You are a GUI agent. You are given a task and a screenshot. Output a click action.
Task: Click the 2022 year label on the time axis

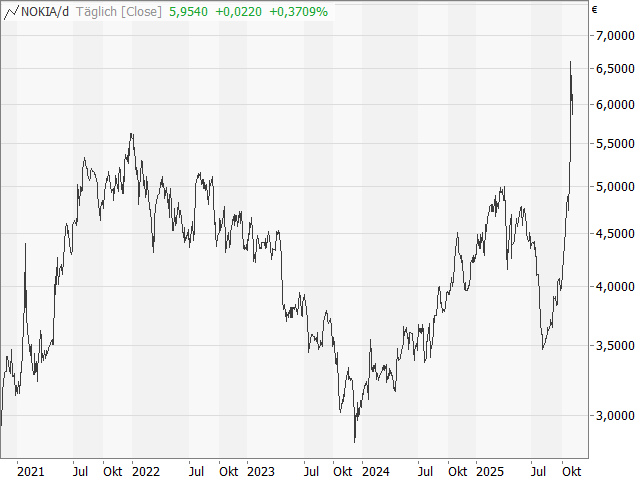point(146,471)
